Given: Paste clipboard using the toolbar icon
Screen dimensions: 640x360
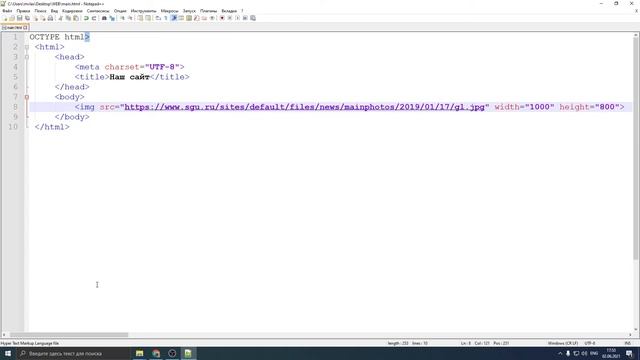Looking at the screenshot, I should [x=76, y=18].
